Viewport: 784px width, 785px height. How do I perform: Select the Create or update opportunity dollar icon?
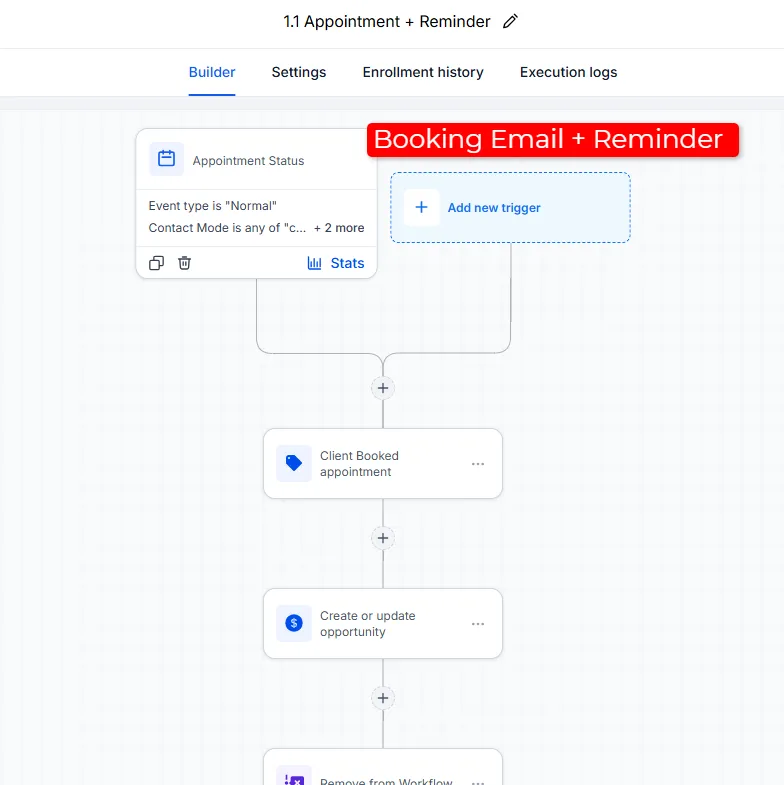(294, 623)
